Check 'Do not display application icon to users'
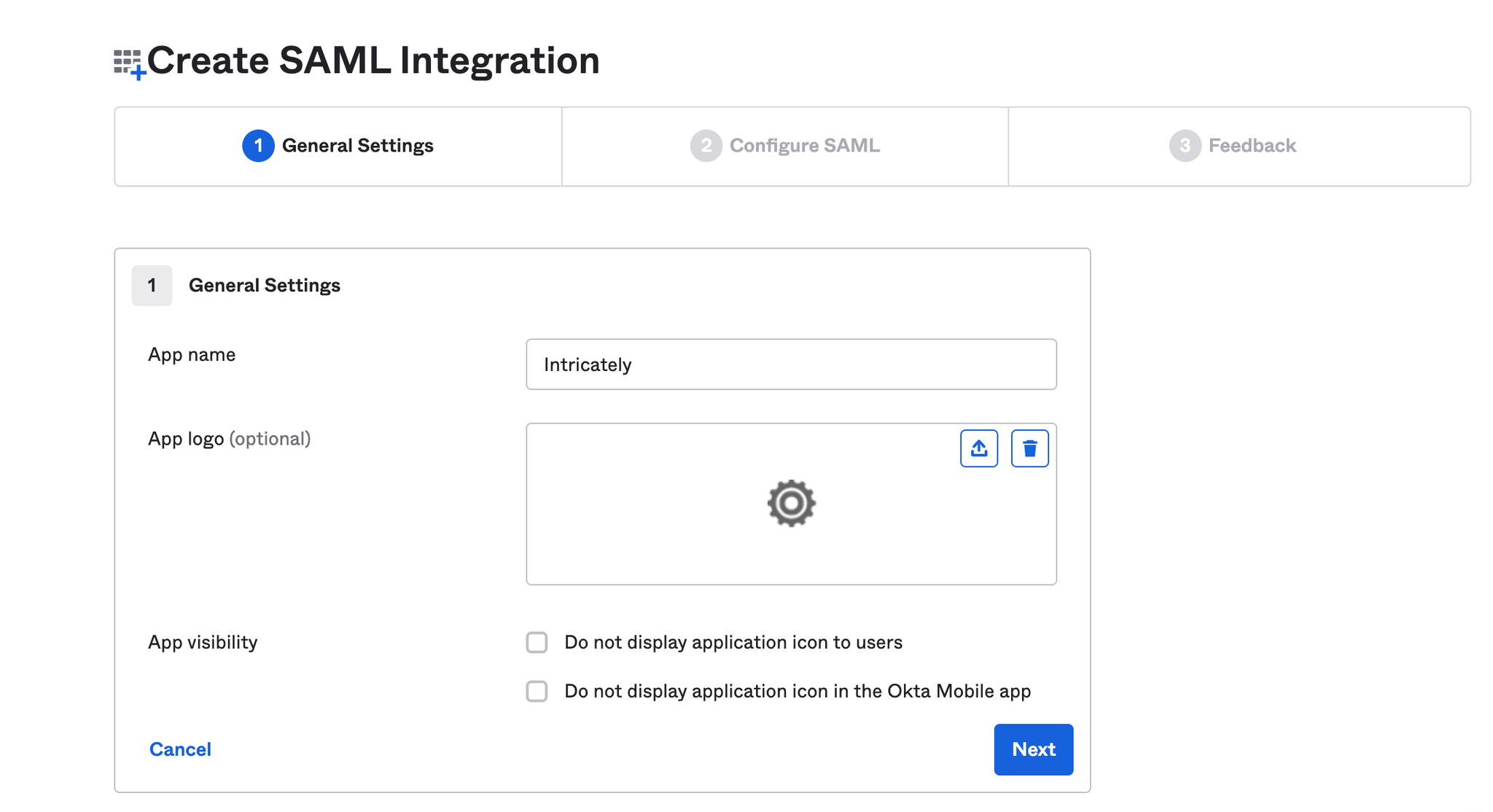This screenshot has width=1493, height=812. pyautogui.click(x=537, y=642)
